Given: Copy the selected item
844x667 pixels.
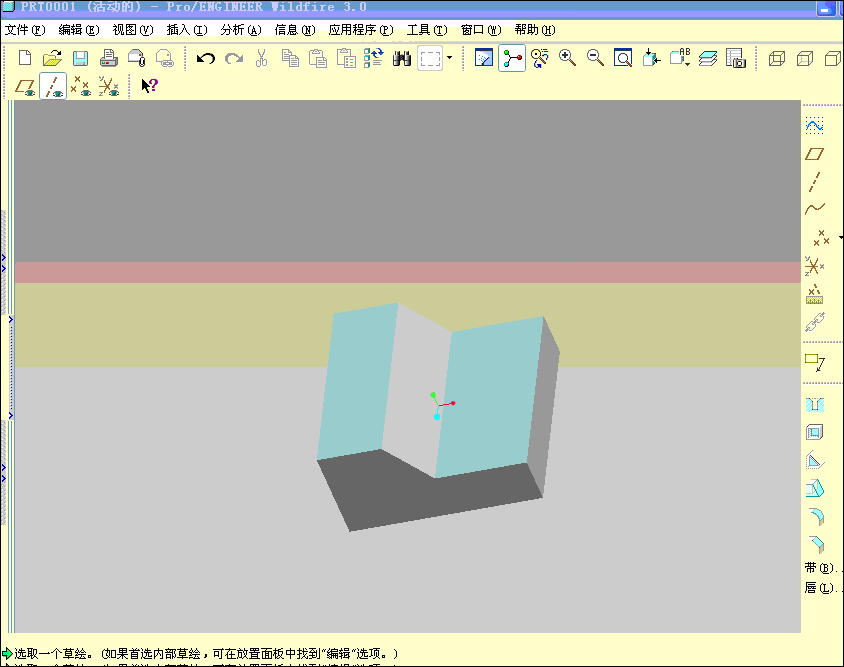Looking at the screenshot, I should 290,58.
